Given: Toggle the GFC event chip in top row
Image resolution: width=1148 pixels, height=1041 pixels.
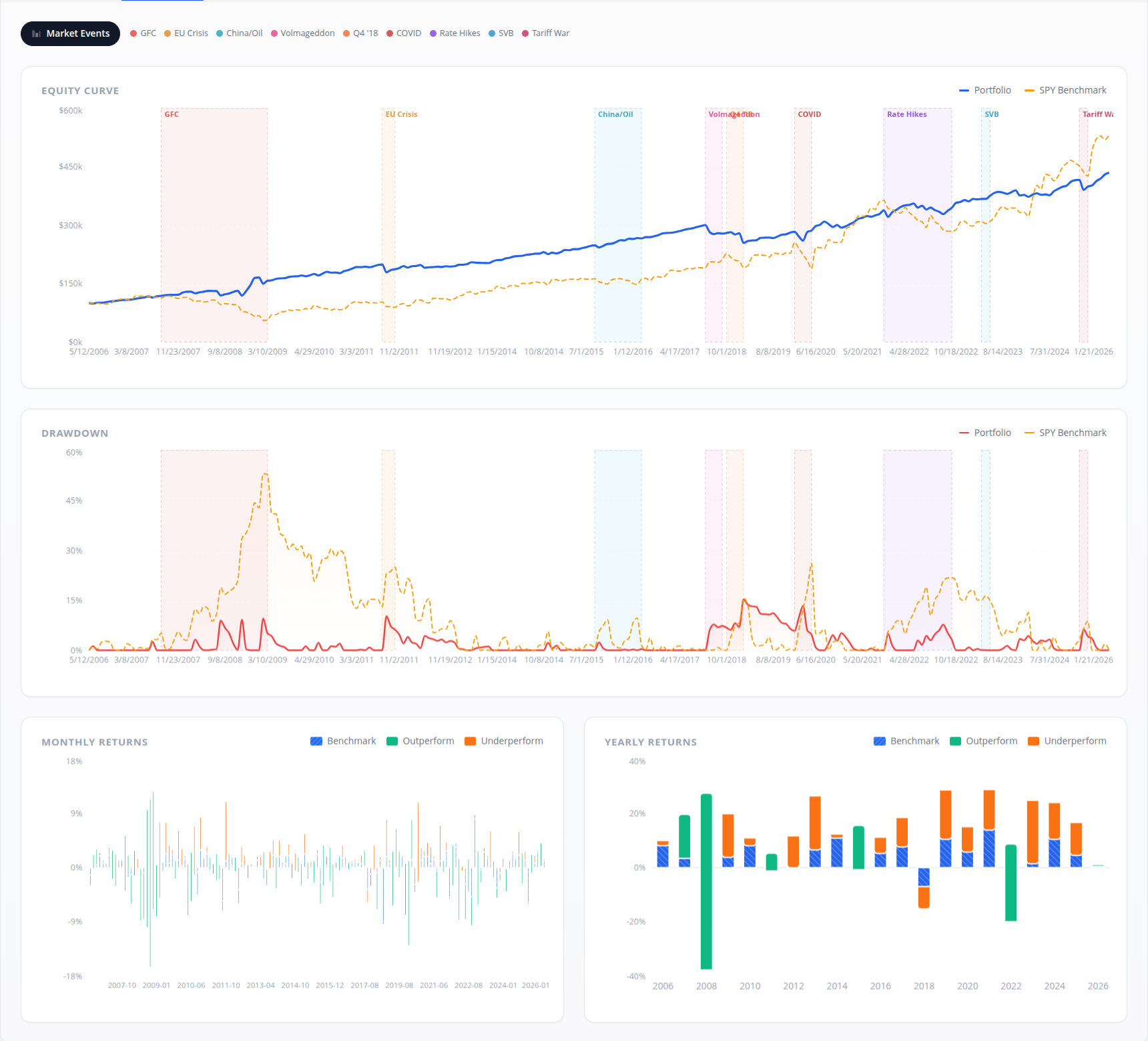Looking at the screenshot, I should 143,33.
